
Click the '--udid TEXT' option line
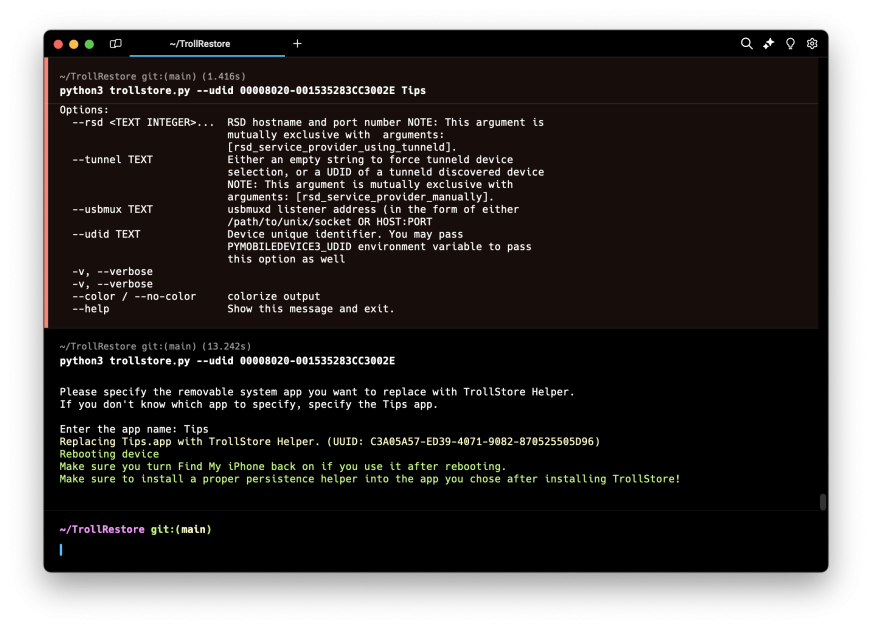(106, 234)
